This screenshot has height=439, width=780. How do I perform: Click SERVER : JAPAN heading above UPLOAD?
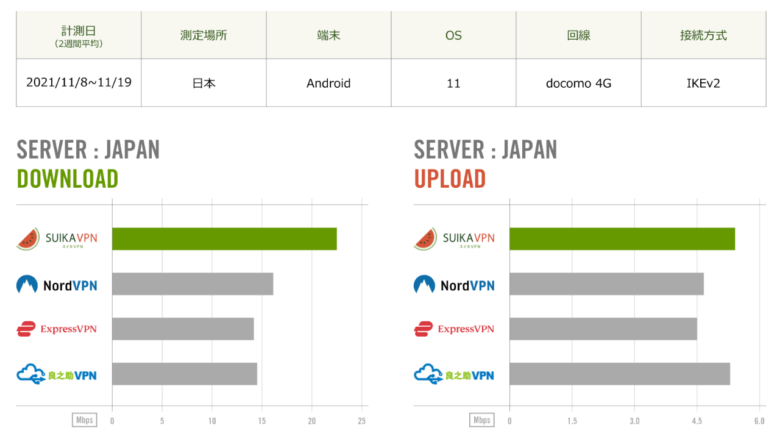tap(486, 150)
